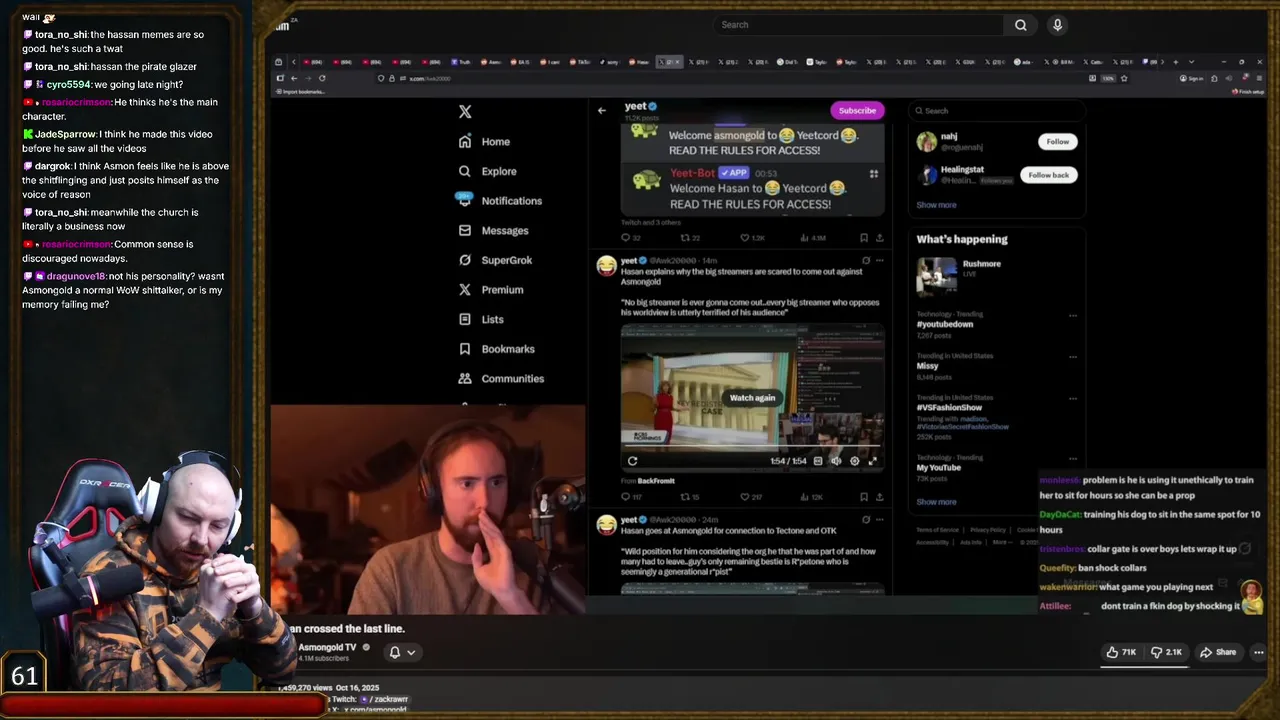Image resolution: width=1280 pixels, height=720 pixels.
Task: Open Home in X sidebar
Action: (x=485, y=142)
